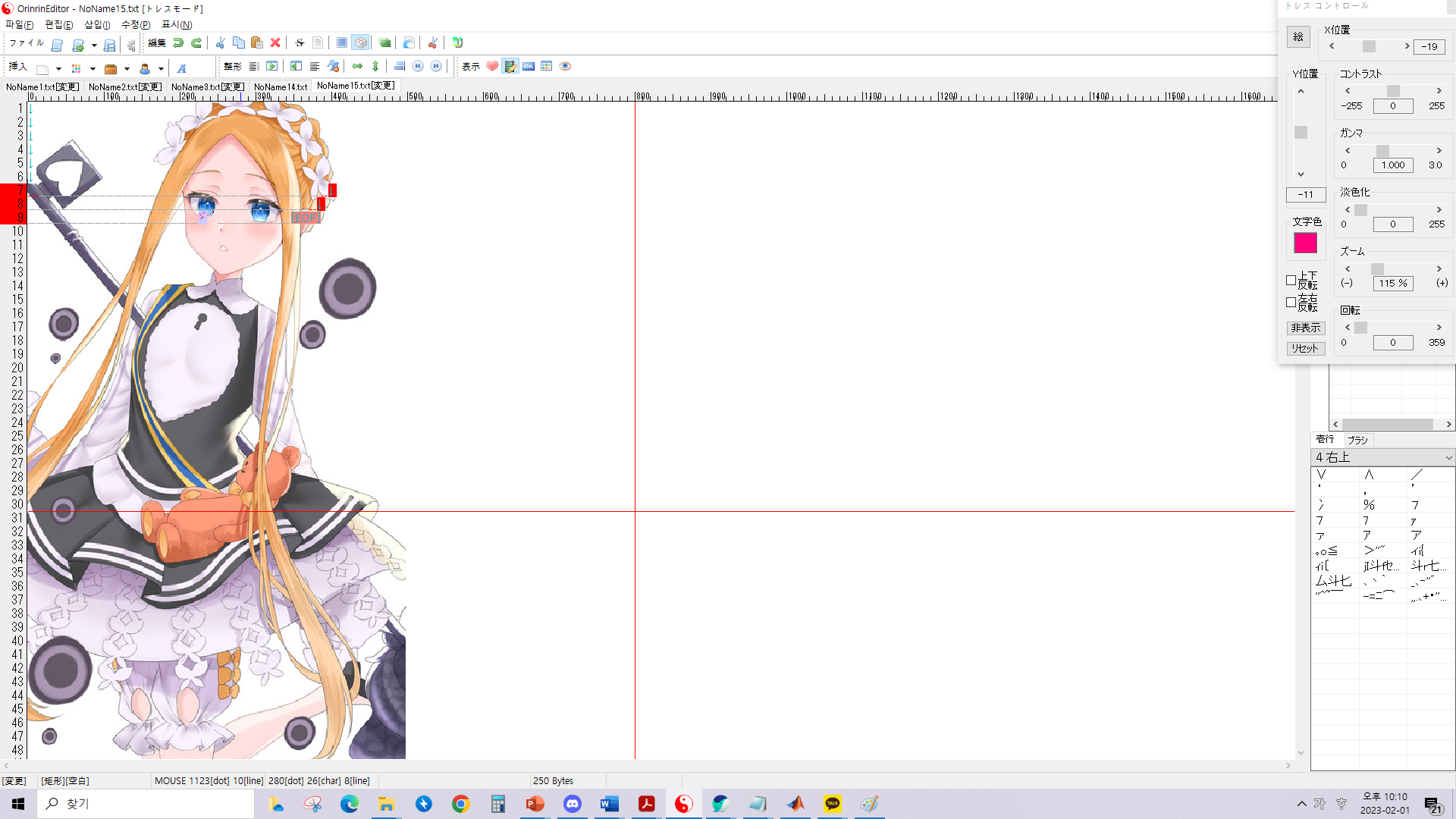Open the dropdown beside the person icon
This screenshot has height=819, width=1456.
[x=161, y=69]
